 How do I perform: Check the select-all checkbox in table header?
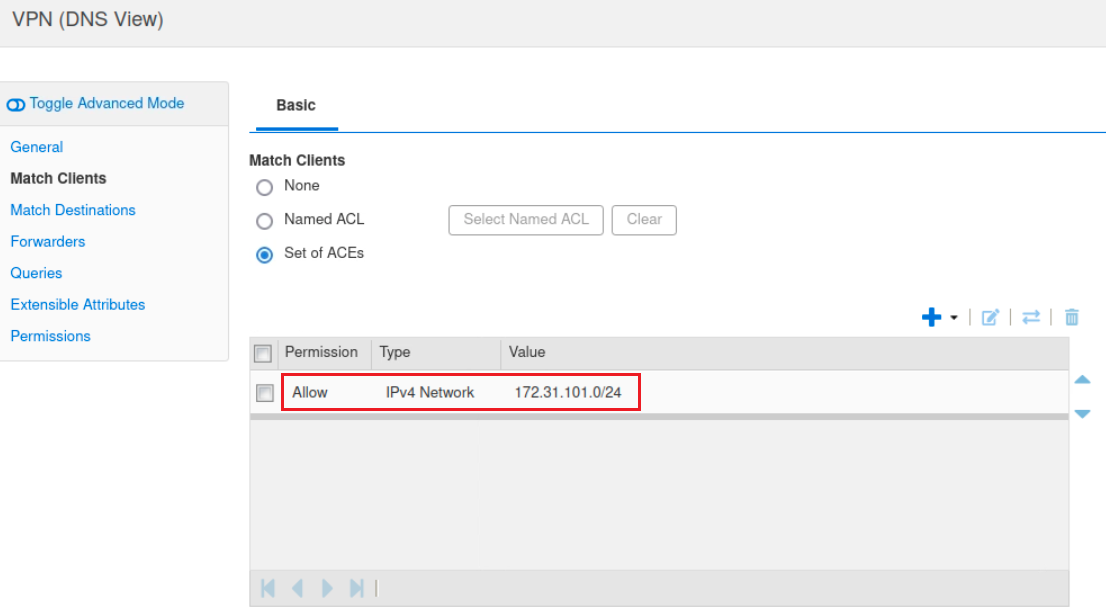[263, 353]
